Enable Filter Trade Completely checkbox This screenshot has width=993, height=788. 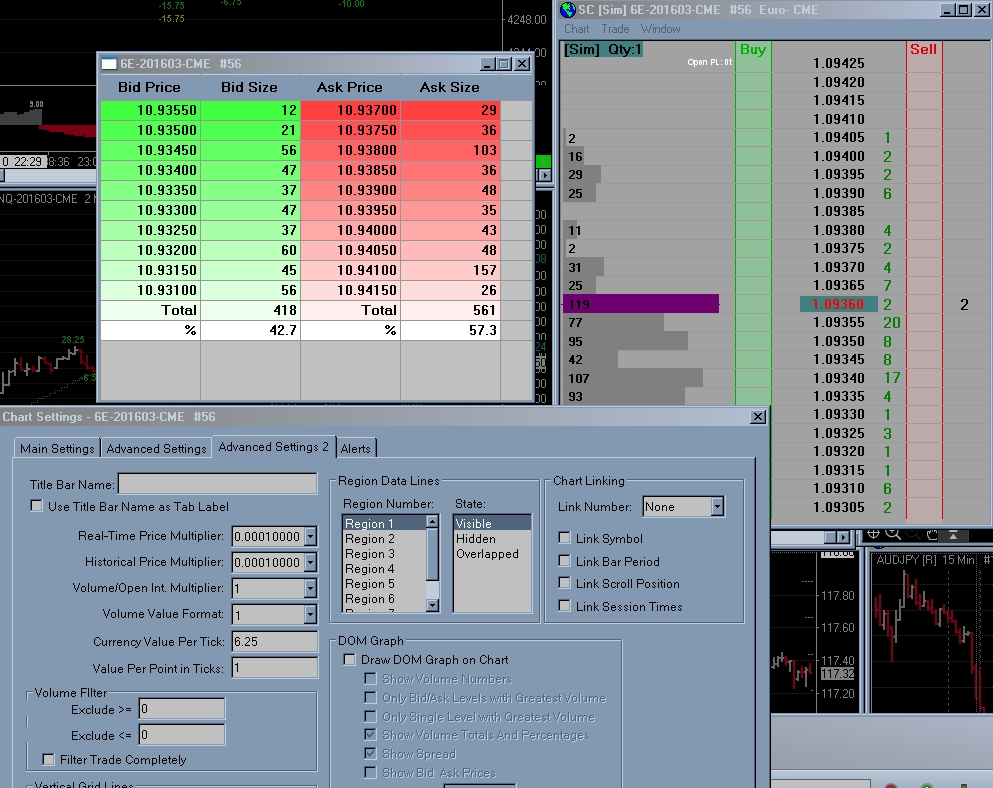[48, 760]
